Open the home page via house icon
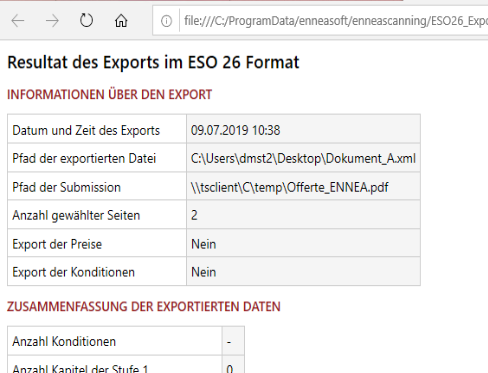The image size is (488, 373). [121, 21]
